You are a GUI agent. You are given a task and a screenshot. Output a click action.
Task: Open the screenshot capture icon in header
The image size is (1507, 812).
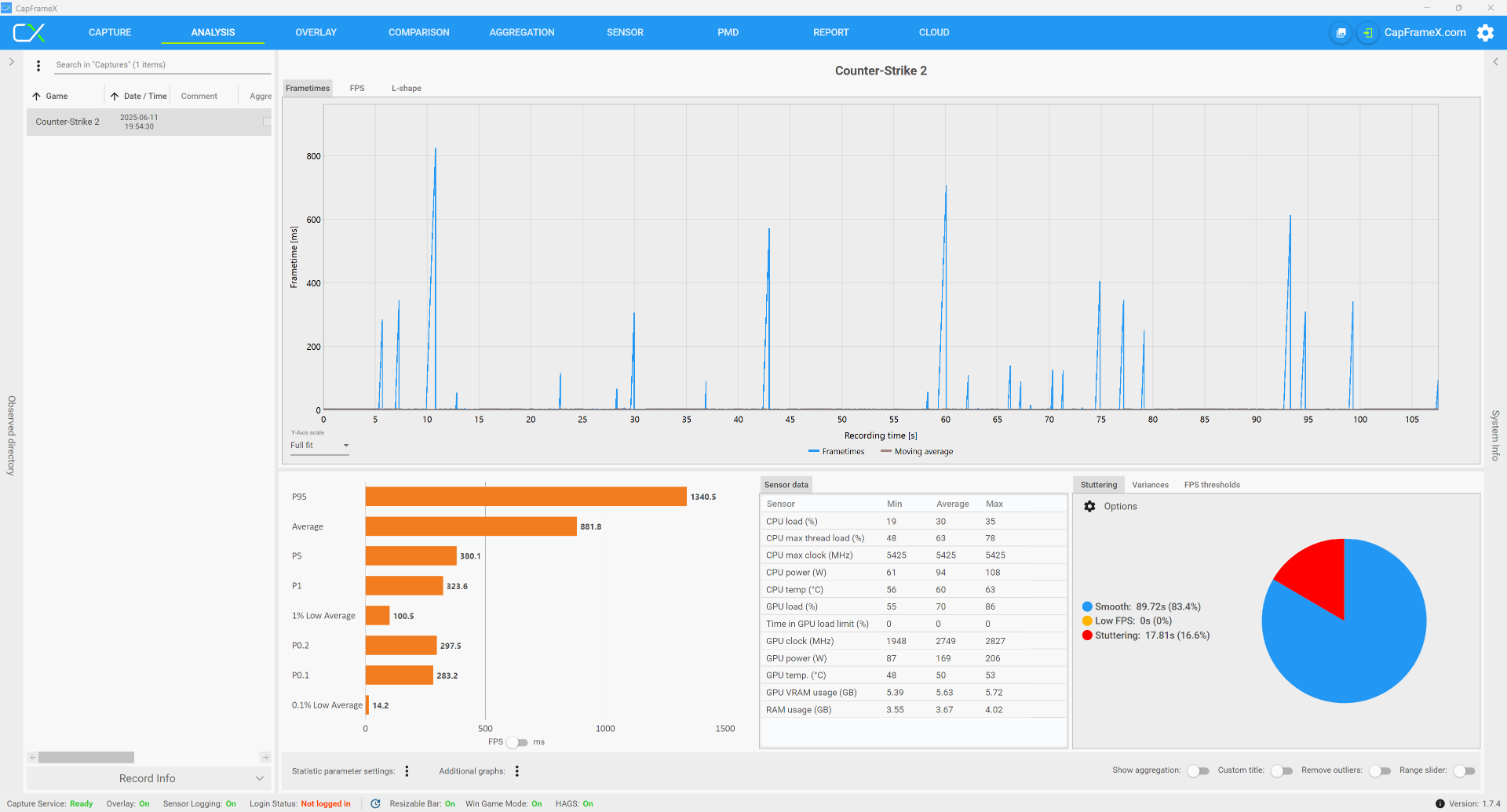[x=1341, y=33]
